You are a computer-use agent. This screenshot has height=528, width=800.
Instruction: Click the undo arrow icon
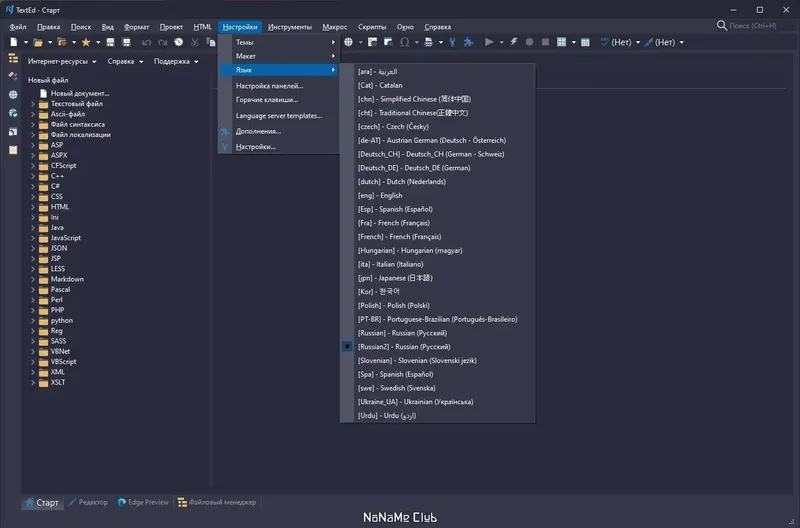coord(146,42)
